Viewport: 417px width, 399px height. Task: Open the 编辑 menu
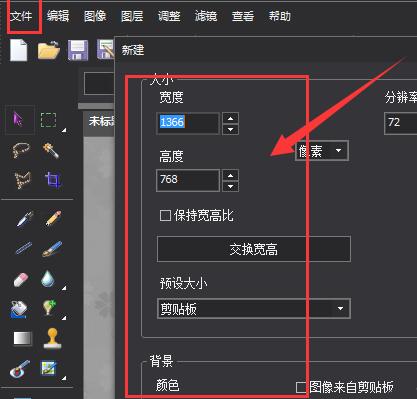coord(58,16)
